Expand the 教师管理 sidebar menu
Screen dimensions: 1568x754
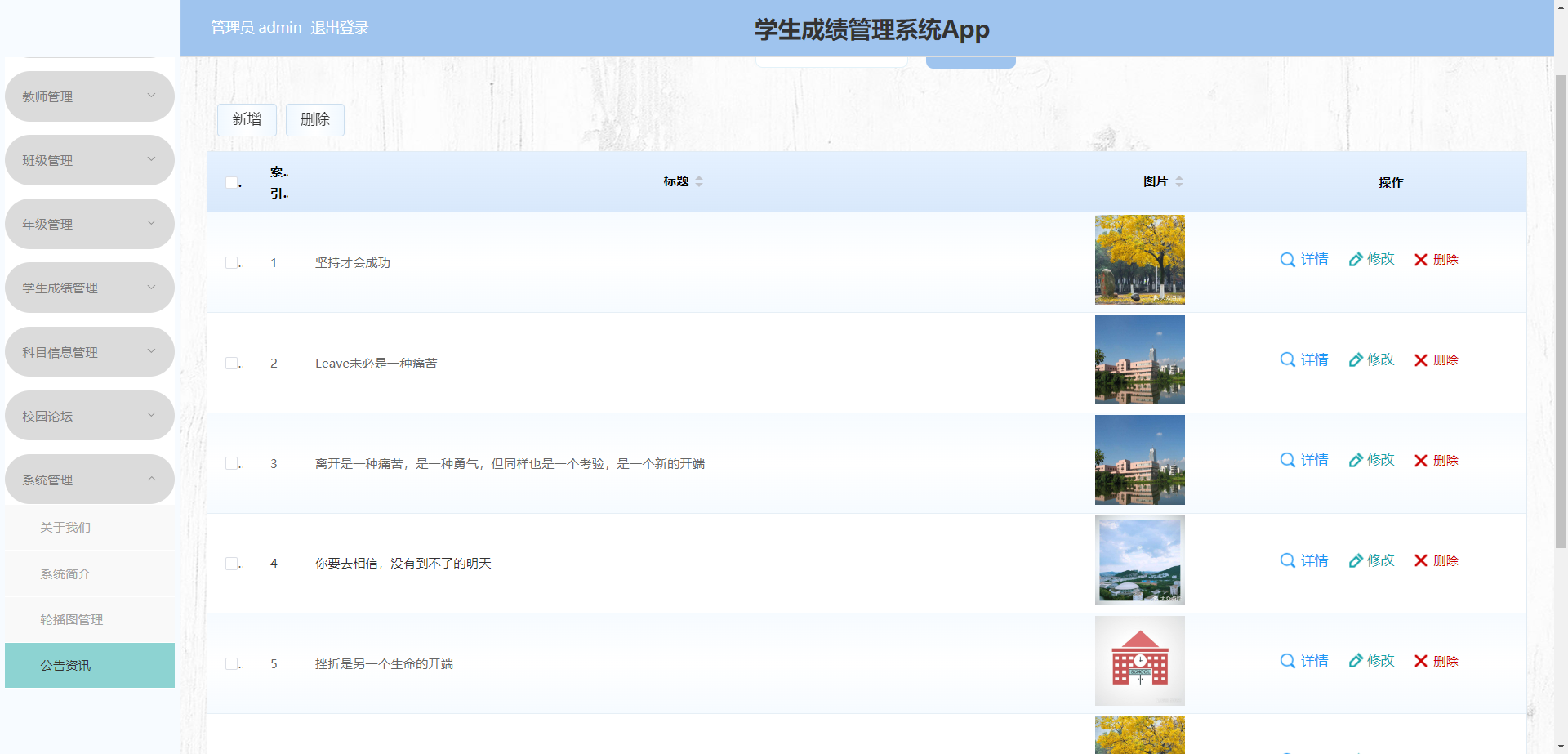(89, 96)
